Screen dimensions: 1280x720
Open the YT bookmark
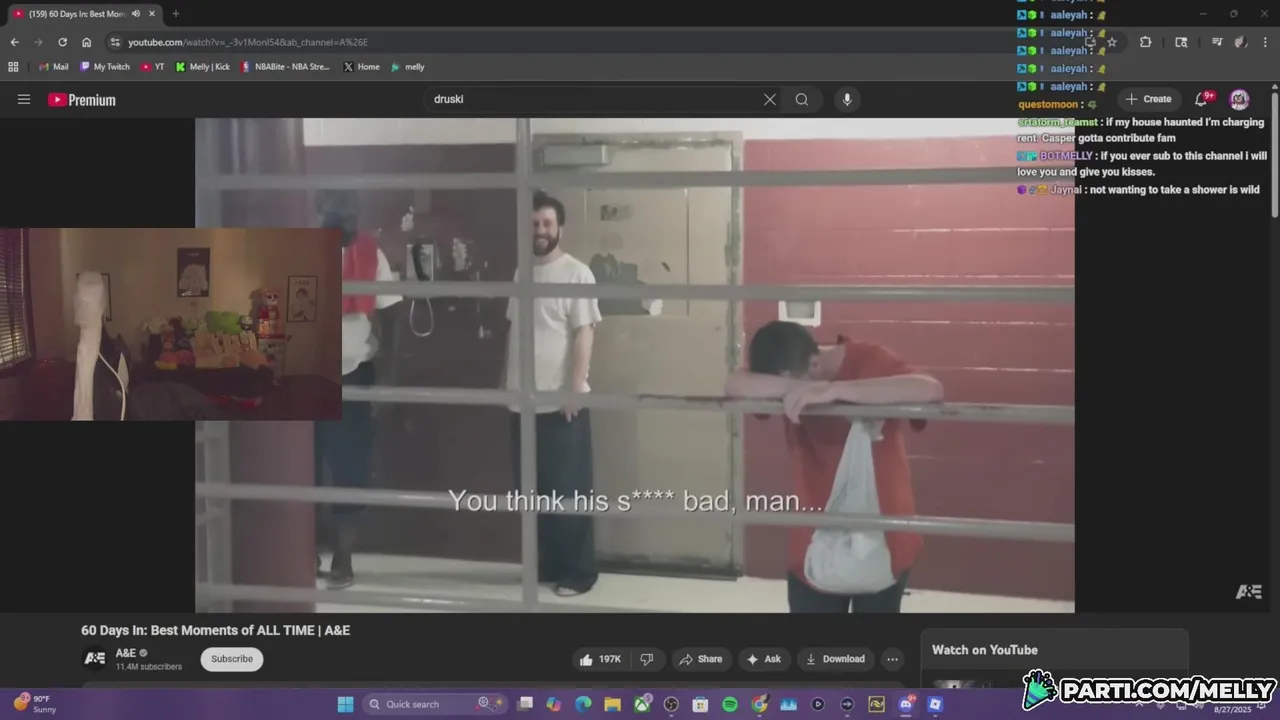153,67
